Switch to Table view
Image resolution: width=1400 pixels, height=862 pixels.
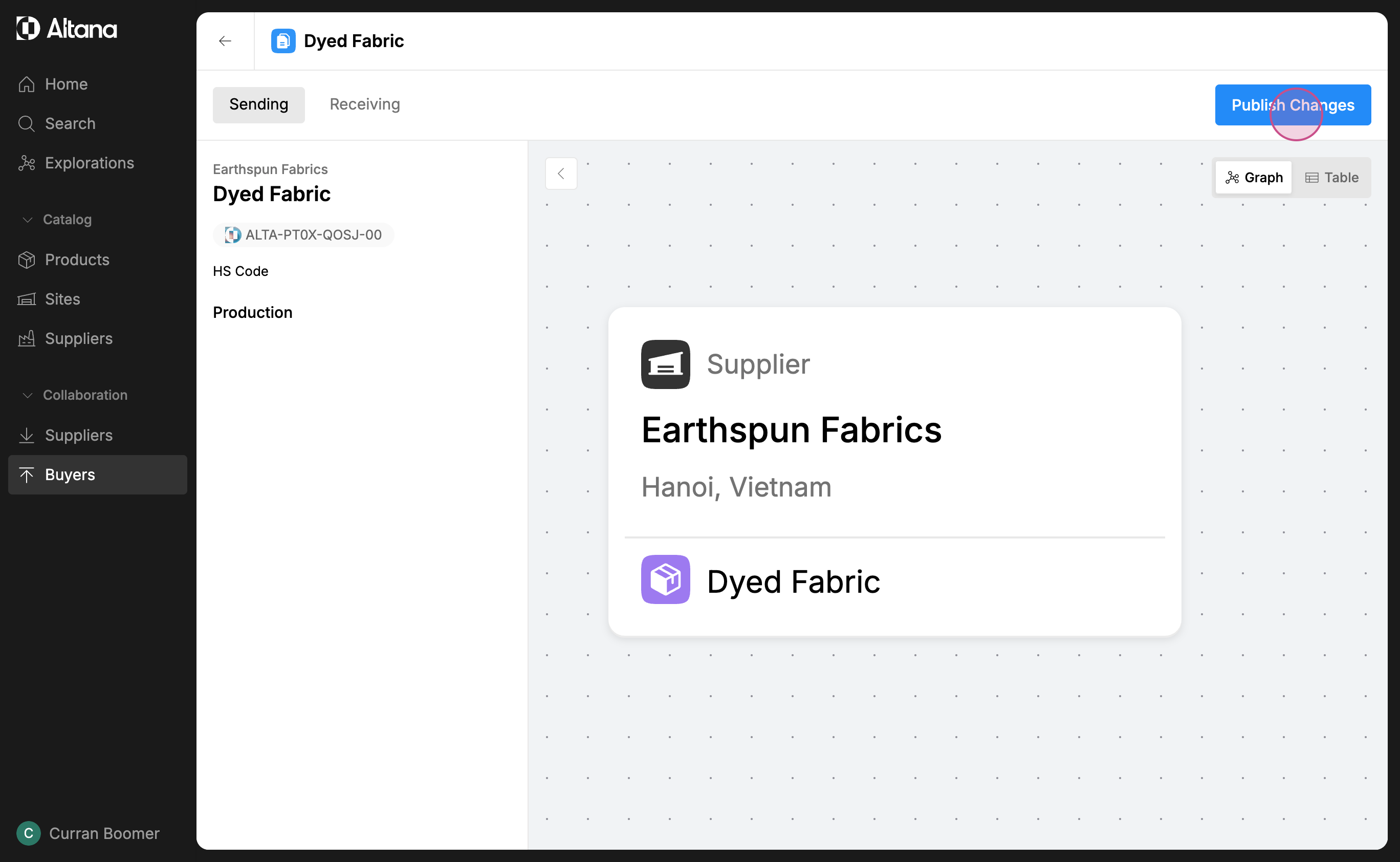click(x=1331, y=177)
